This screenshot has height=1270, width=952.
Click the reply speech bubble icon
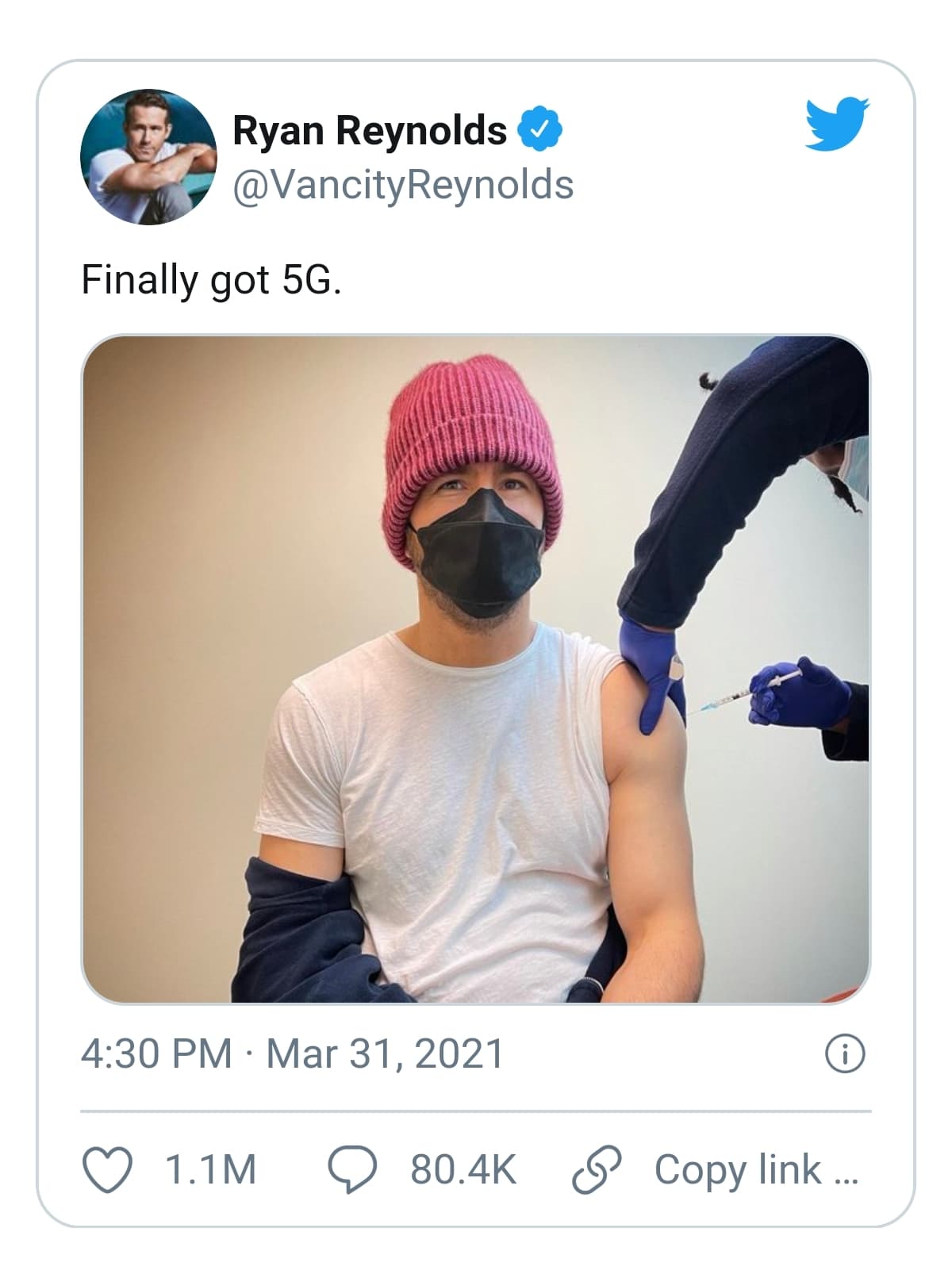(x=351, y=1170)
